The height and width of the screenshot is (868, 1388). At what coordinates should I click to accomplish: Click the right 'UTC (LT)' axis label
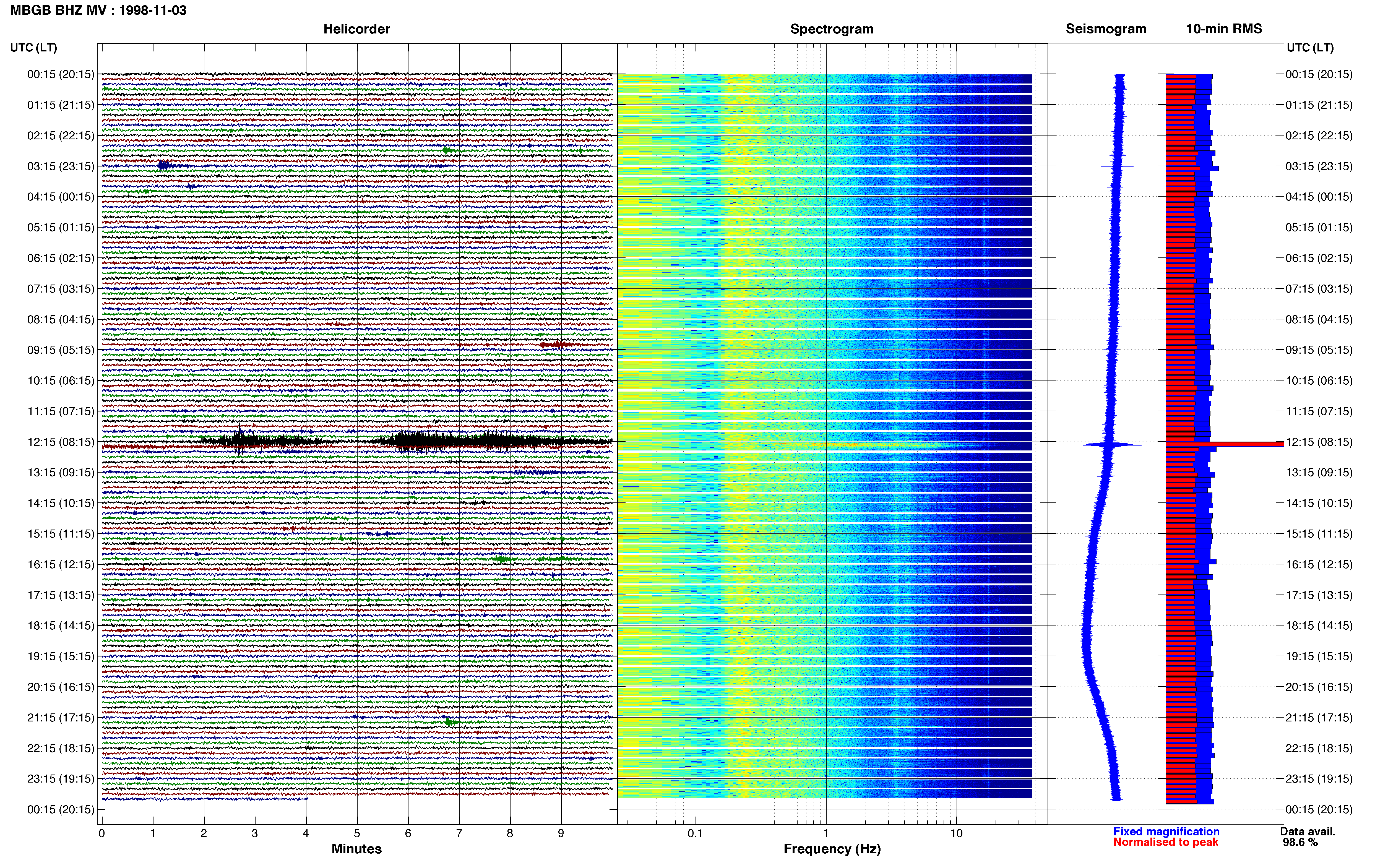1310,47
